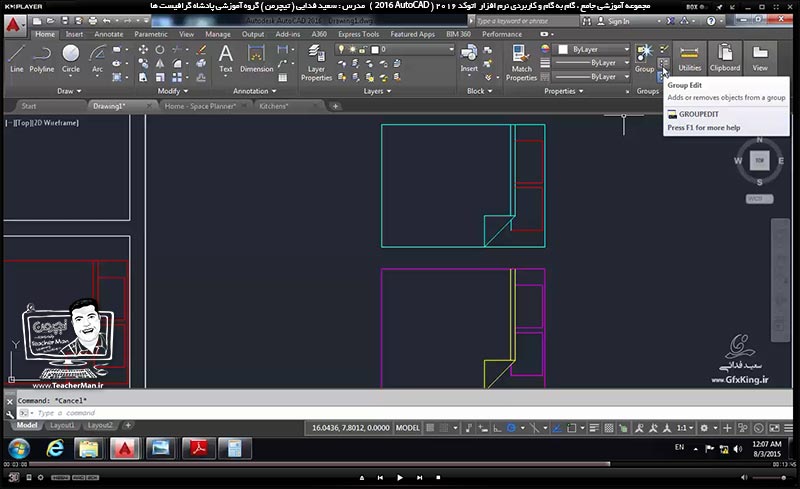Click the Group Edit icon
The width and height of the screenshot is (800, 489).
point(663,63)
